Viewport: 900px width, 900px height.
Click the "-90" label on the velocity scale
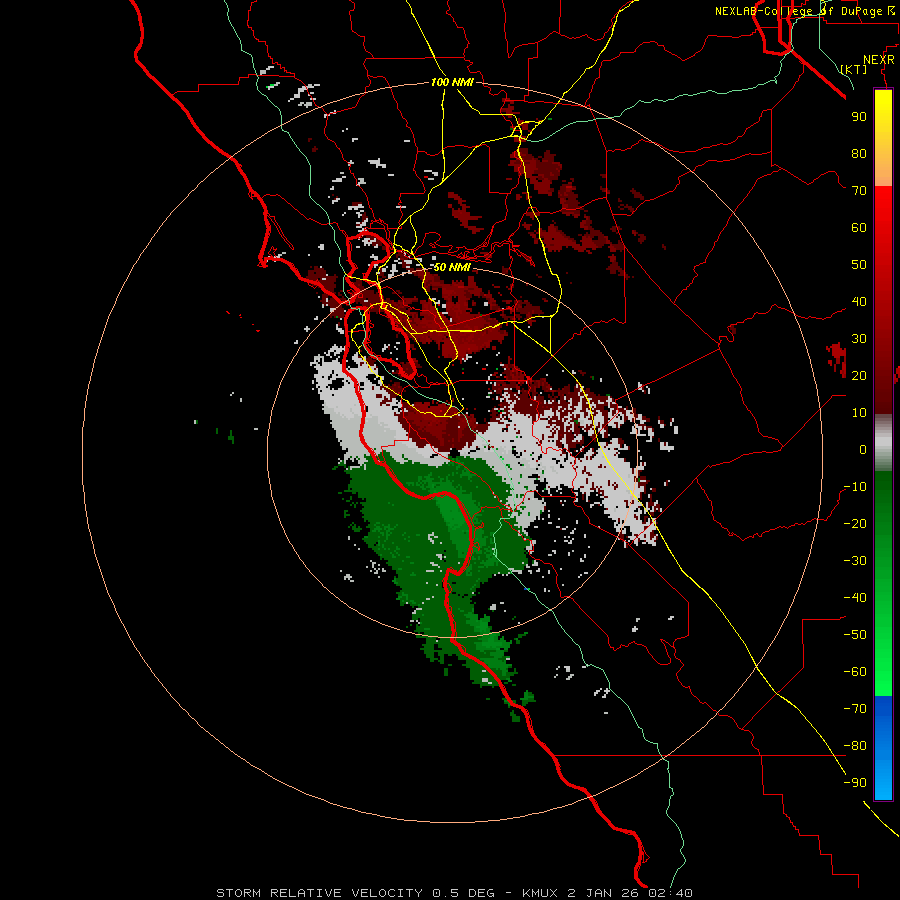point(855,782)
